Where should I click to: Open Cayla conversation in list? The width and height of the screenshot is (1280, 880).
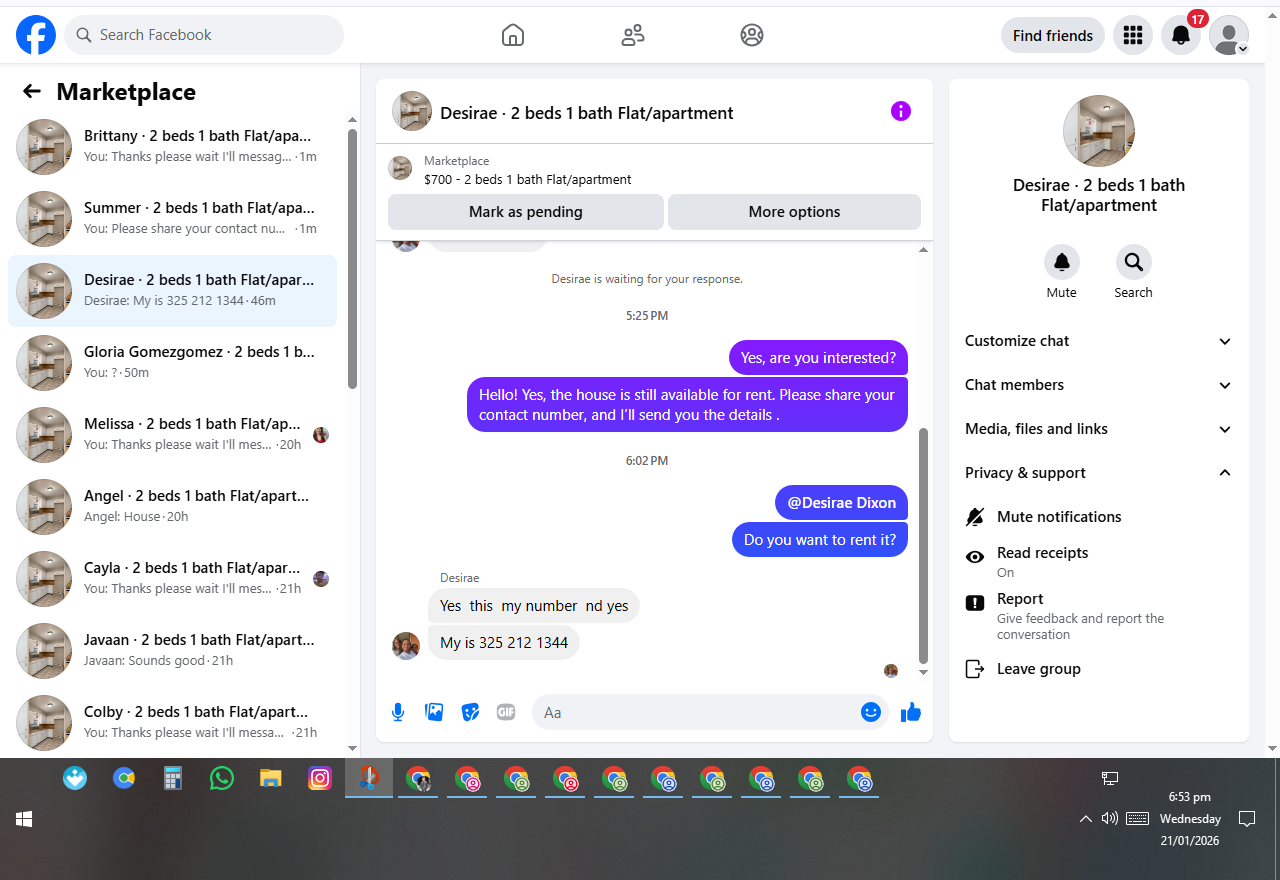[173, 579]
